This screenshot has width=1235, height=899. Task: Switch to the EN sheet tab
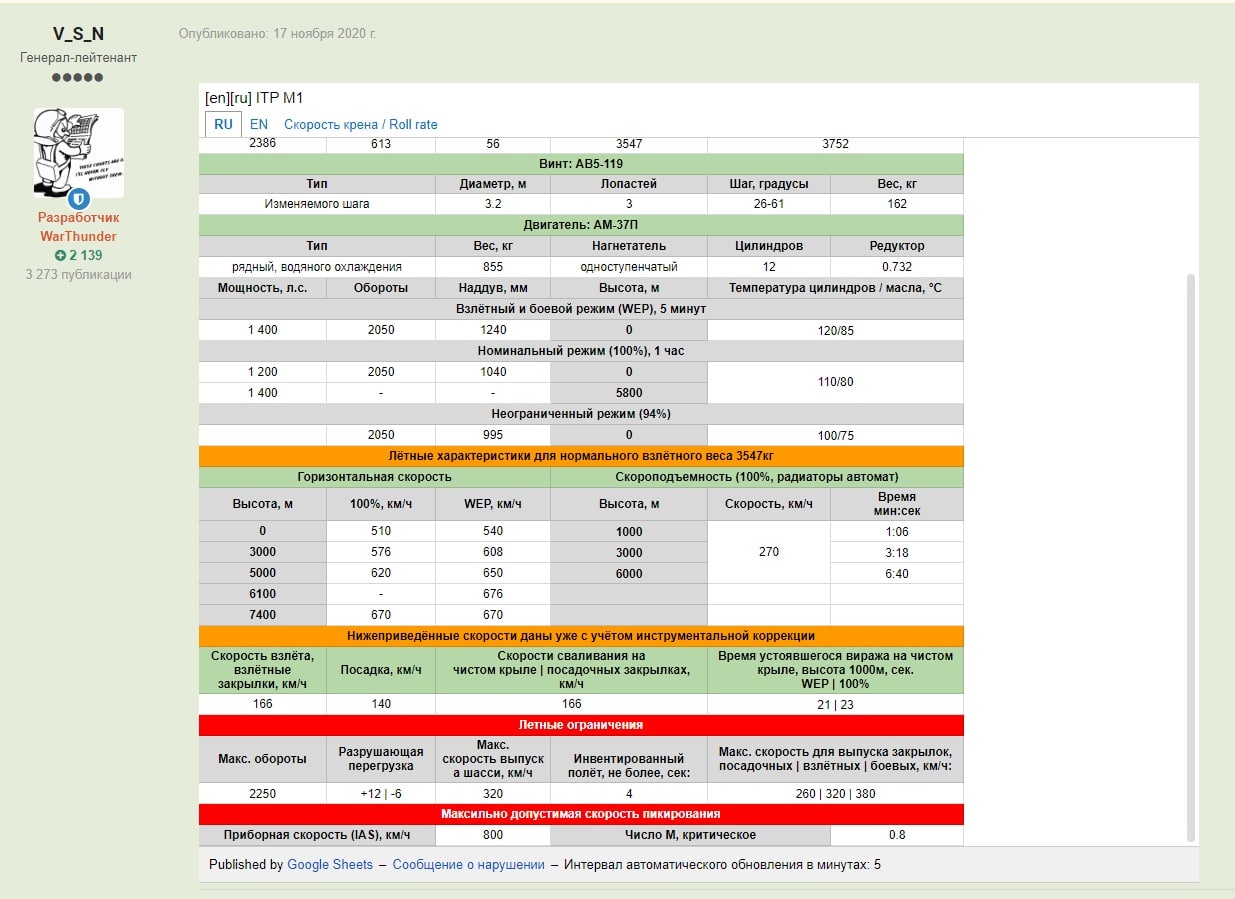tap(259, 124)
